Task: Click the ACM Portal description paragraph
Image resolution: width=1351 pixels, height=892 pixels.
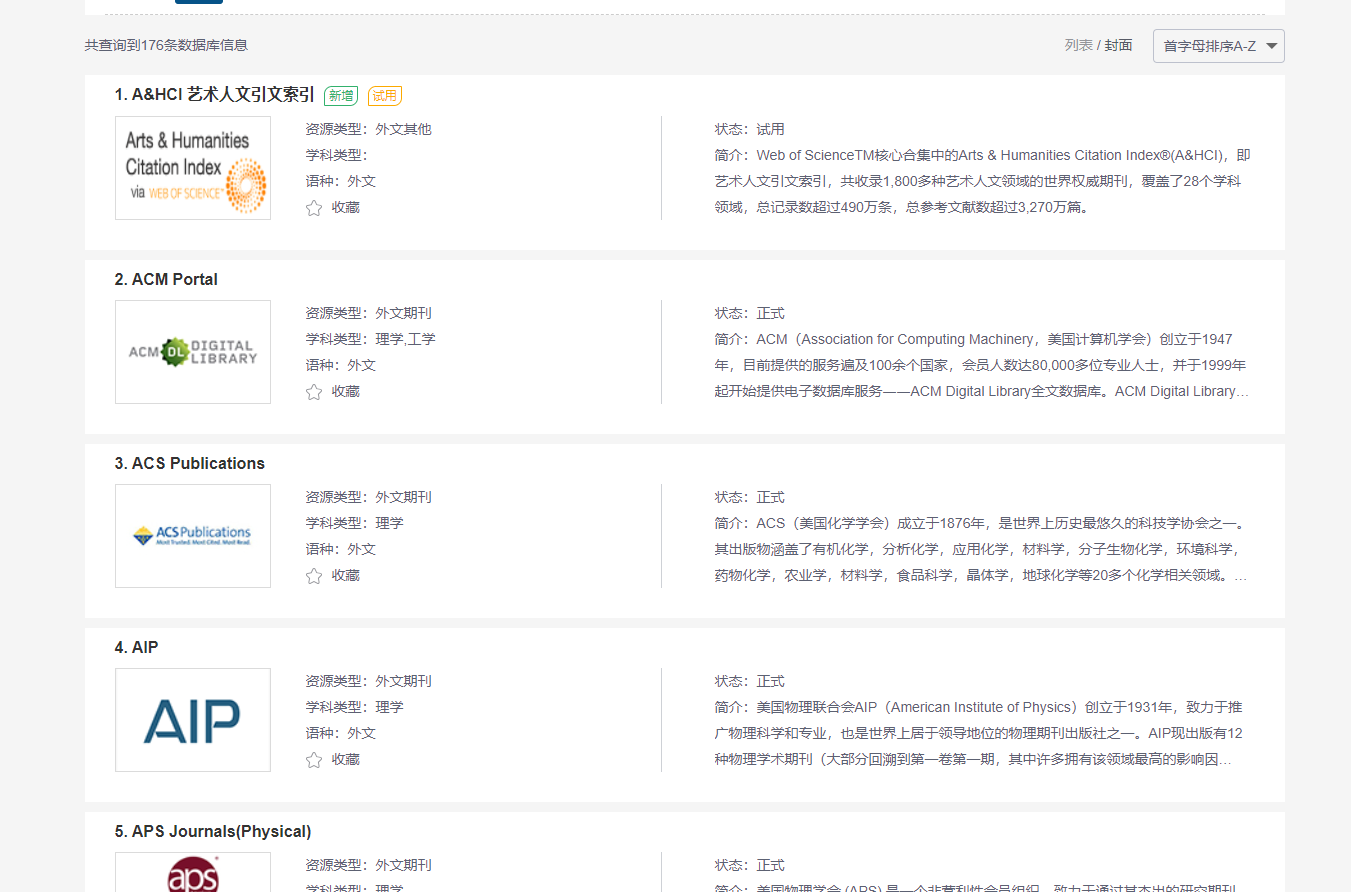Action: click(983, 366)
